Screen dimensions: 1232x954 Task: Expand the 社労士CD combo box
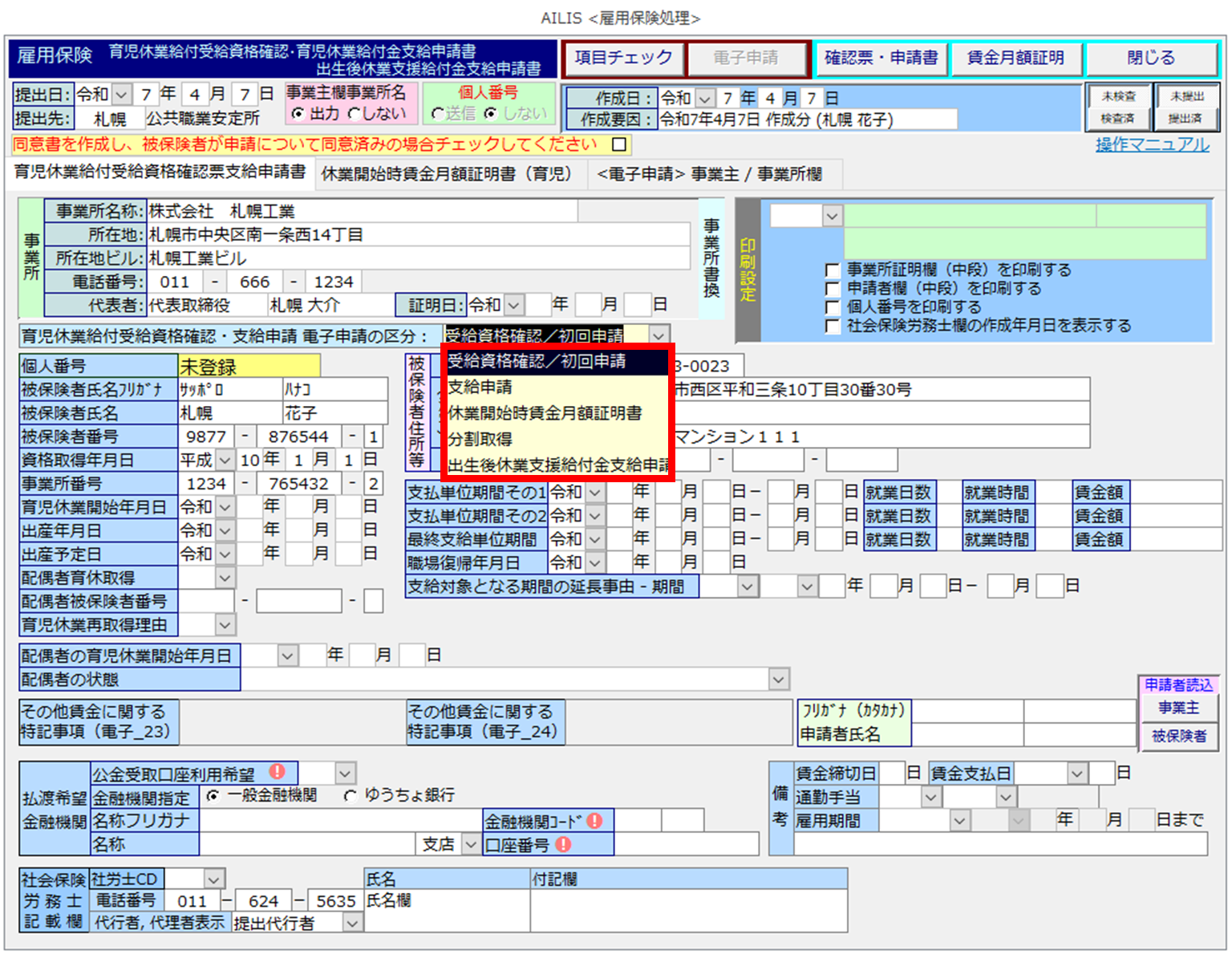213,879
